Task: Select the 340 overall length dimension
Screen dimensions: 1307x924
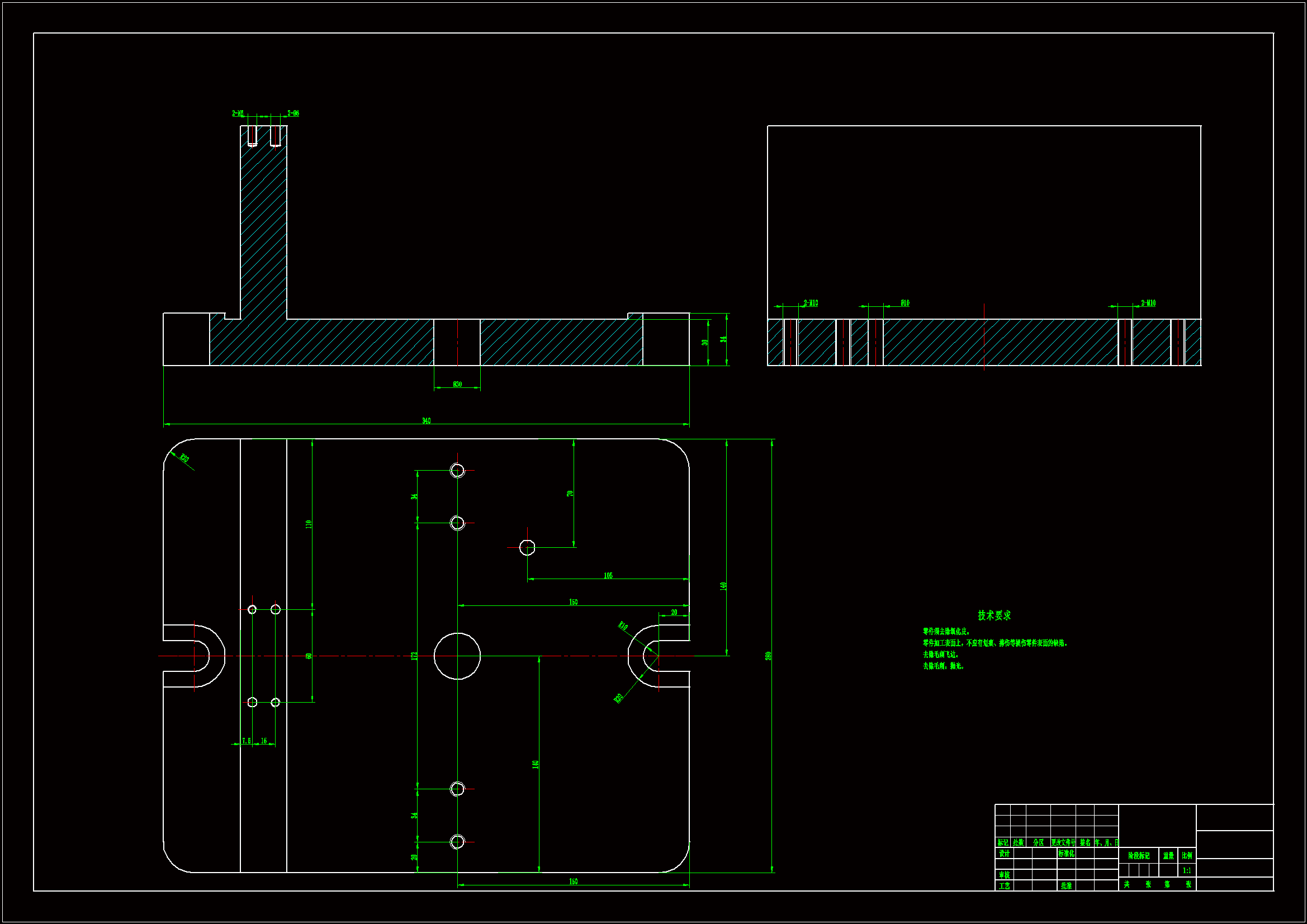Action: tap(426, 421)
